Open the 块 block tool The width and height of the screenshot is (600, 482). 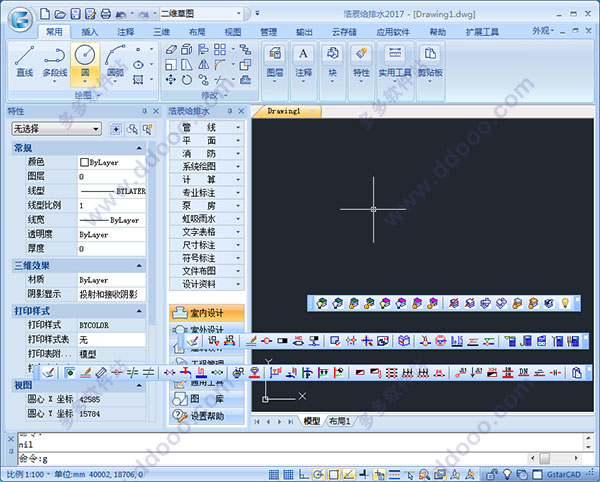click(333, 63)
